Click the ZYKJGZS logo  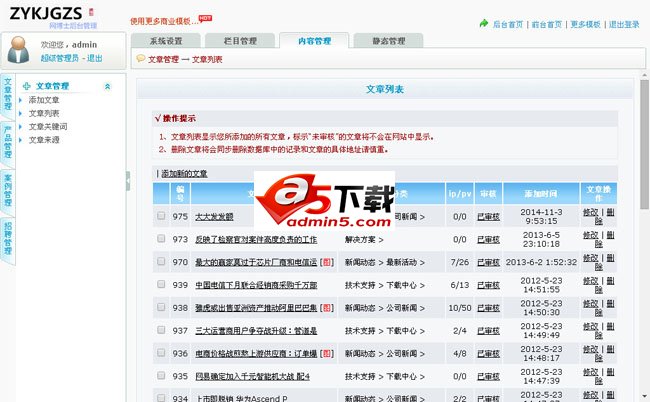[46, 13]
